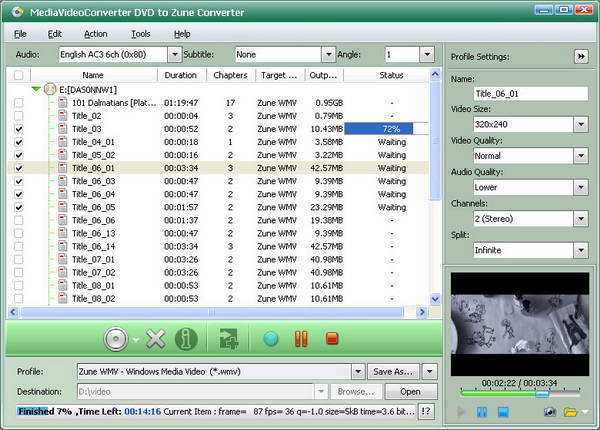Start conversion with the round blue button

(271, 339)
